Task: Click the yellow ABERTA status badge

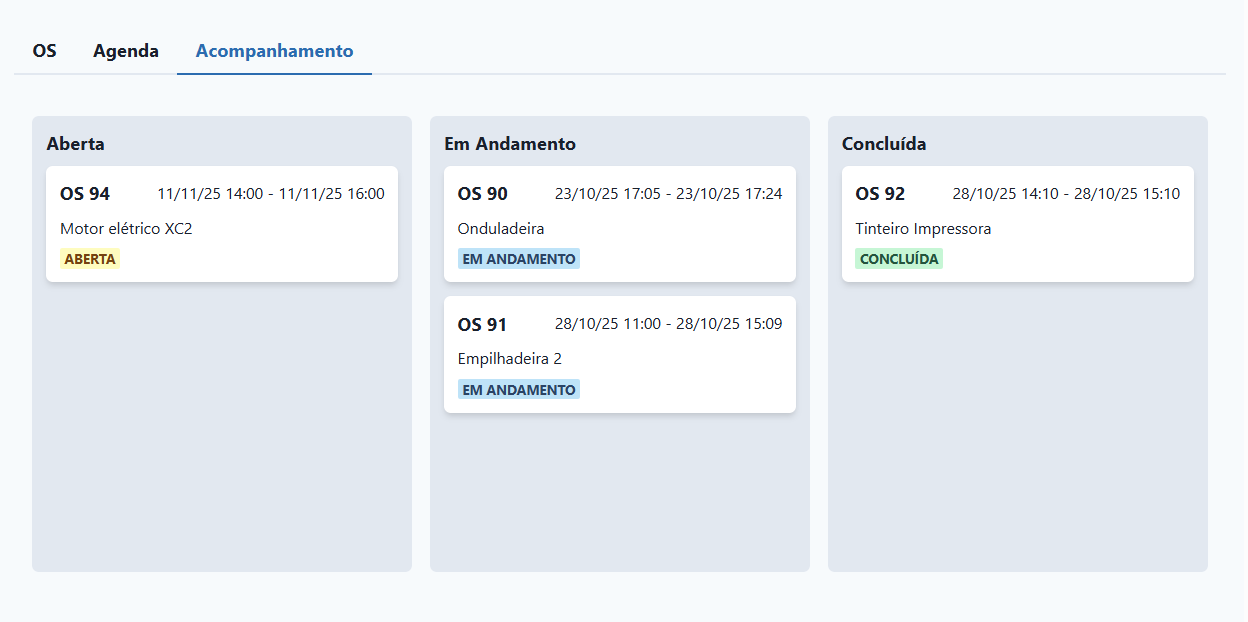Action: [90, 259]
